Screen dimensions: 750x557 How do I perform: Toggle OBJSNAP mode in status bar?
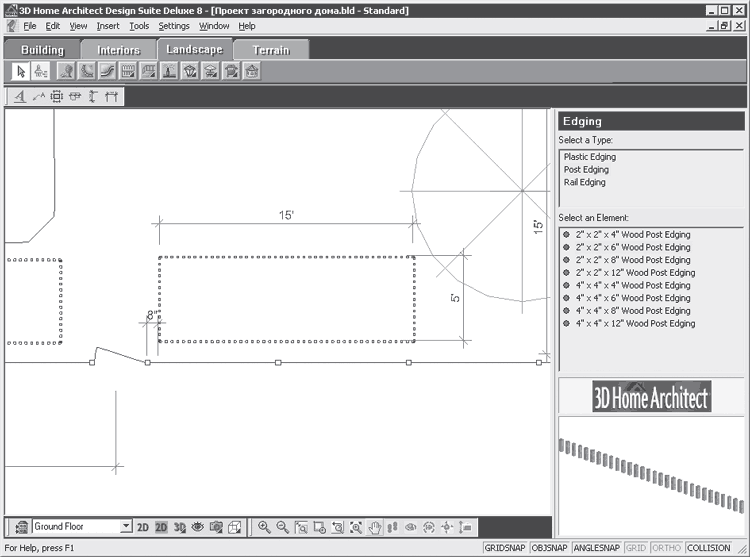click(549, 548)
